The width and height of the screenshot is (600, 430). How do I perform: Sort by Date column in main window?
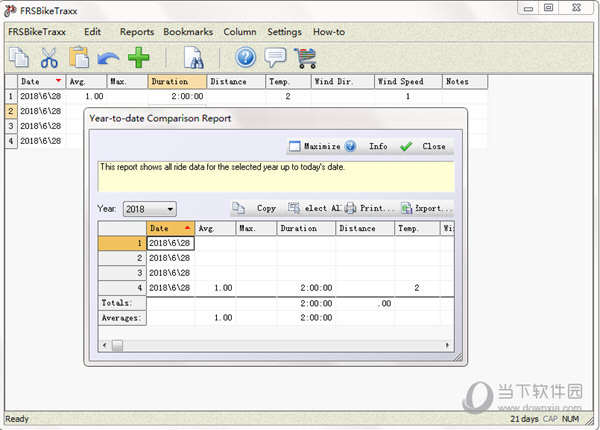coord(42,81)
